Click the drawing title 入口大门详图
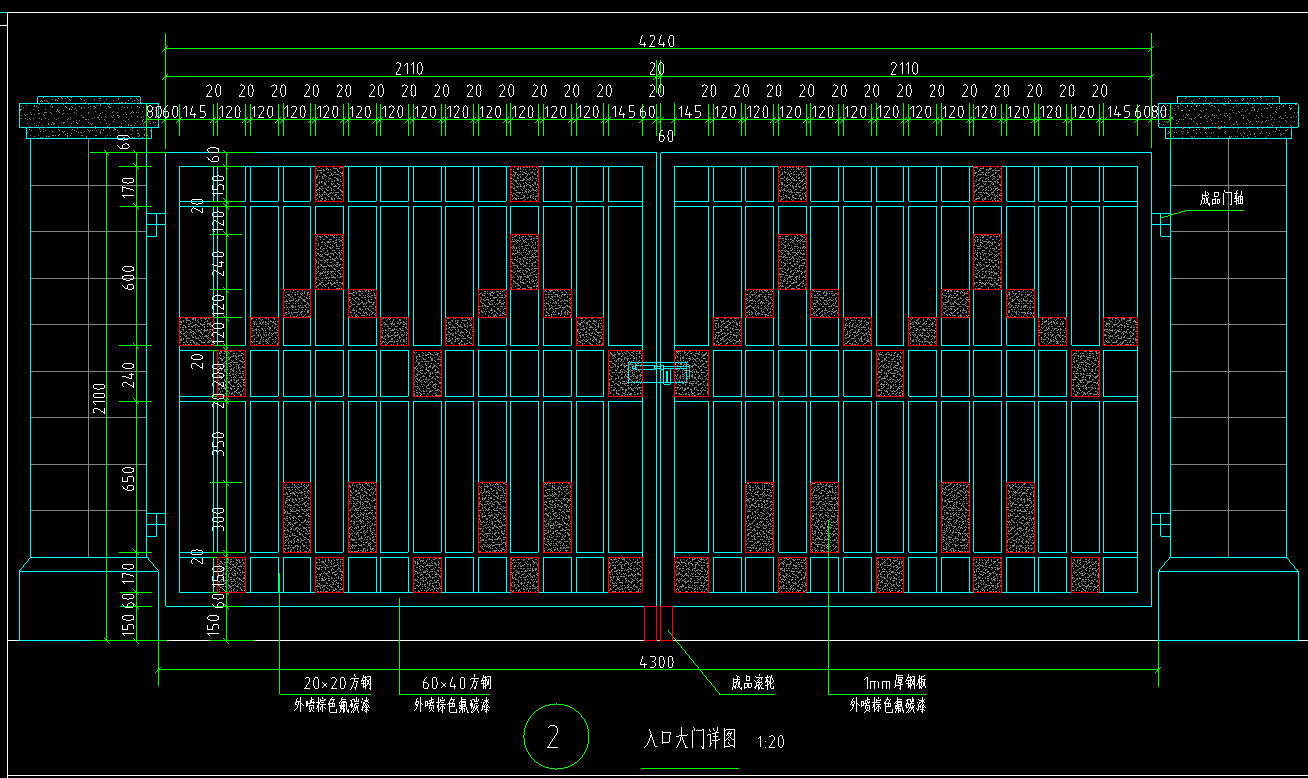 pos(690,740)
